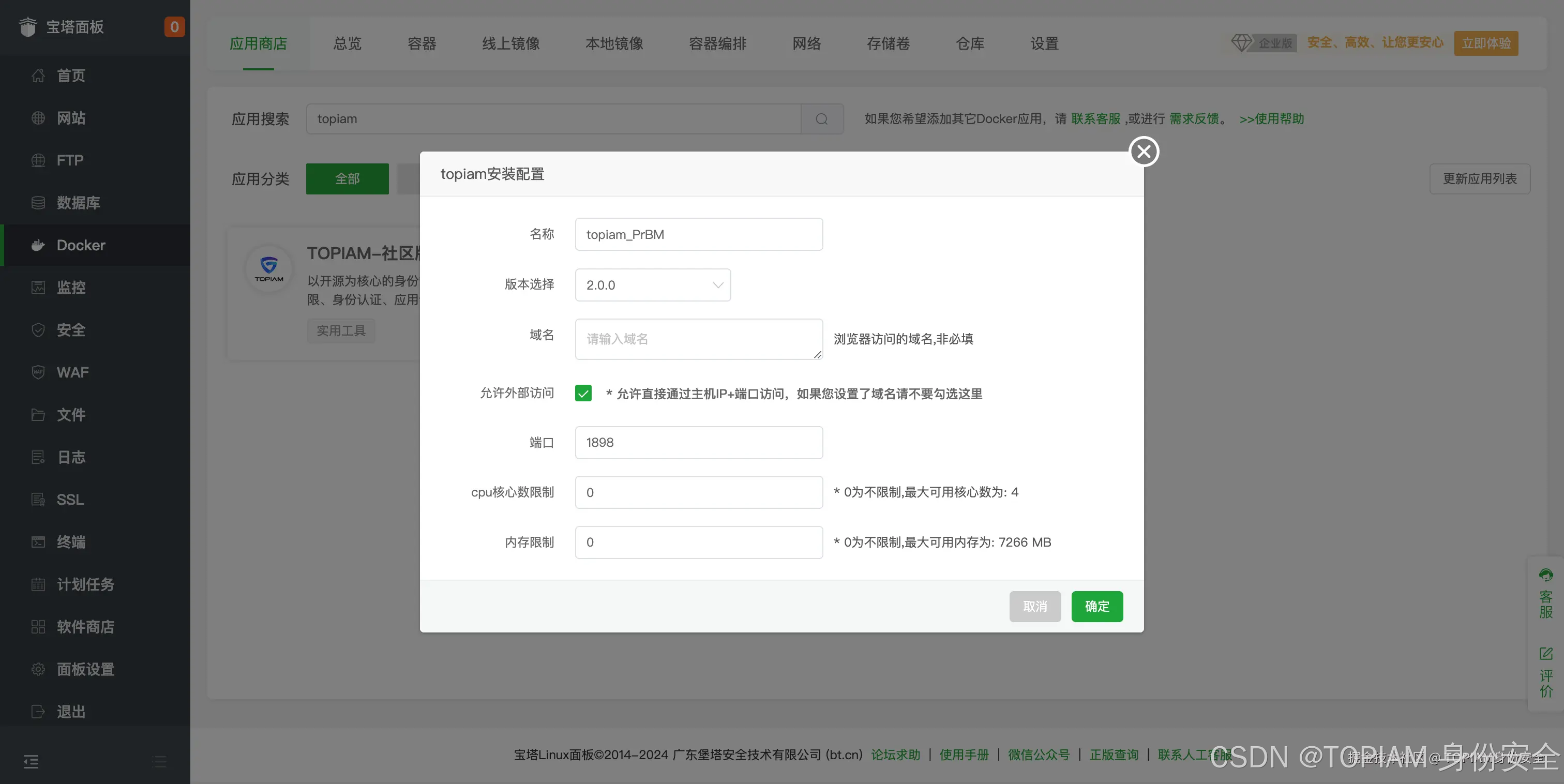Click the TOPIAM app logo thumbnail
The image size is (1564, 784).
[x=268, y=268]
